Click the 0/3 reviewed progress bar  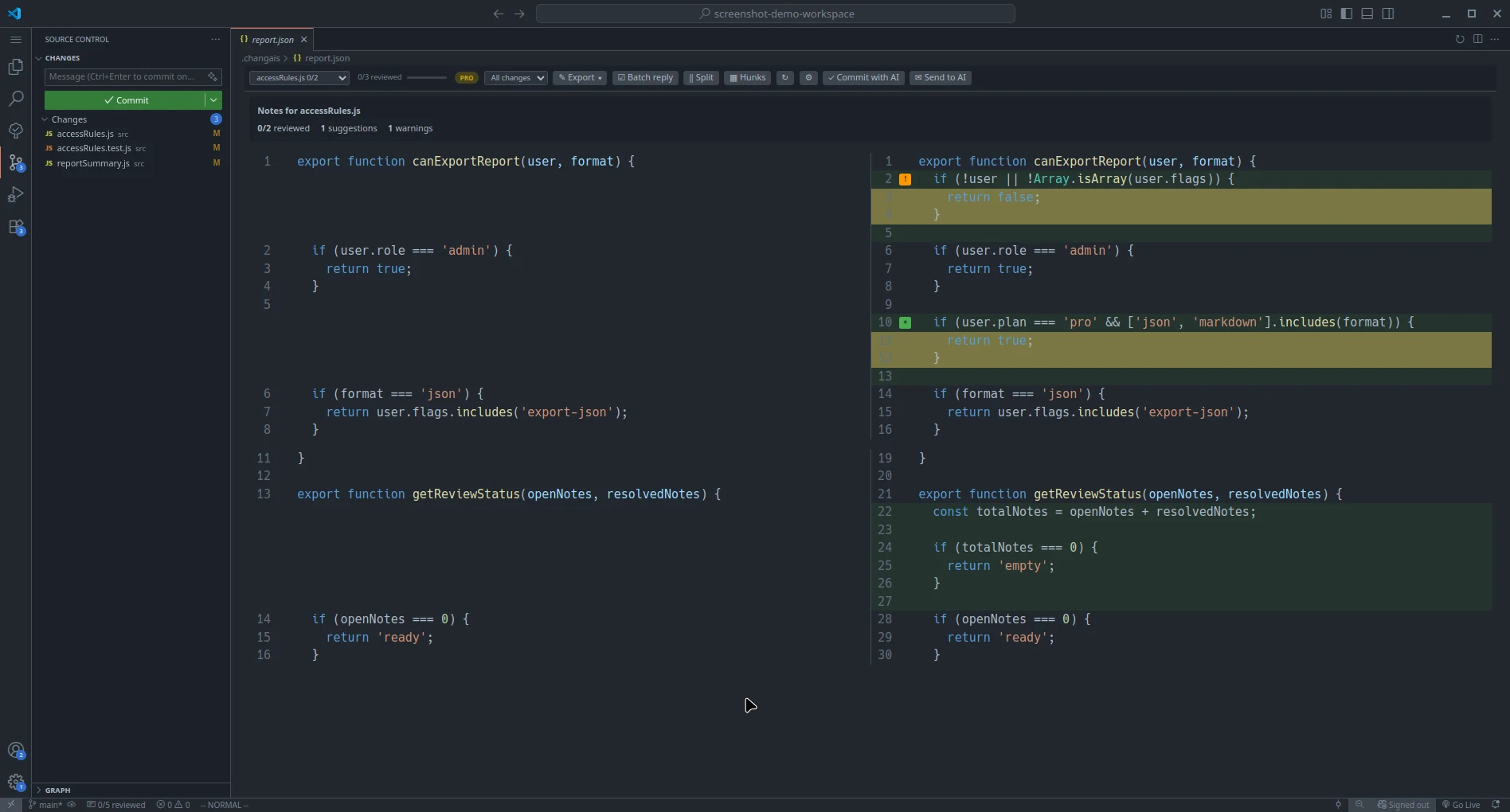[x=427, y=78]
